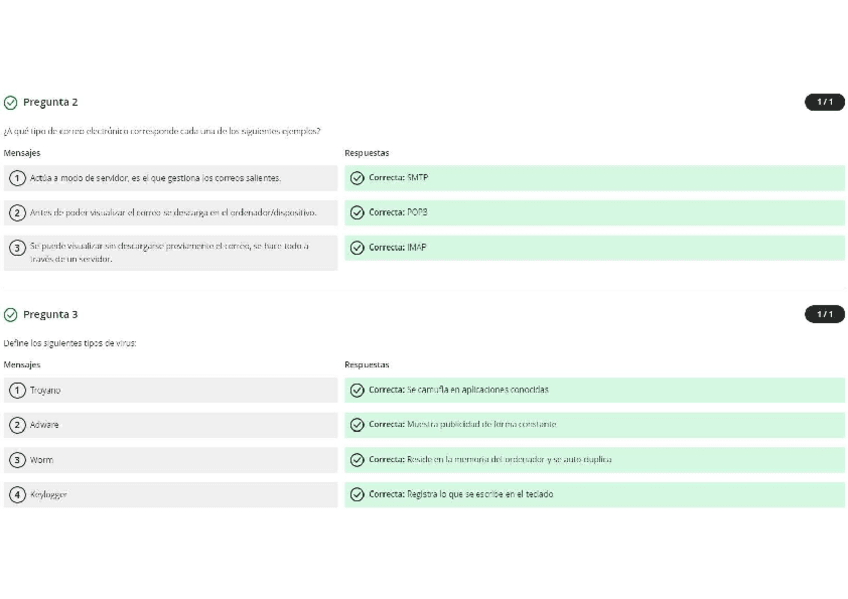Click the Pregunta 2 green check icon
Image resolution: width=848 pixels, height=599 pixels.
(x=11, y=102)
